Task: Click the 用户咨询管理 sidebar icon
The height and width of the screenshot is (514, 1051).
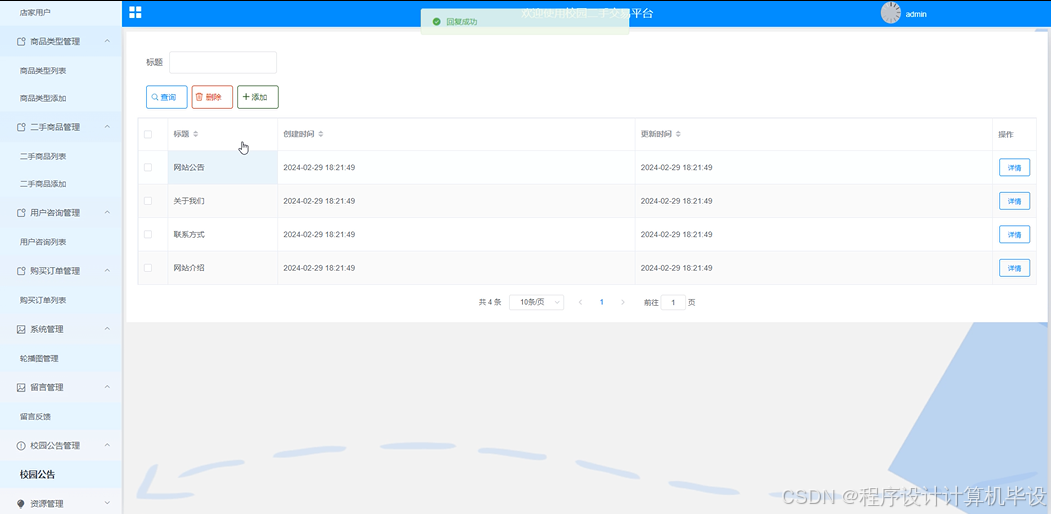Action: point(21,213)
